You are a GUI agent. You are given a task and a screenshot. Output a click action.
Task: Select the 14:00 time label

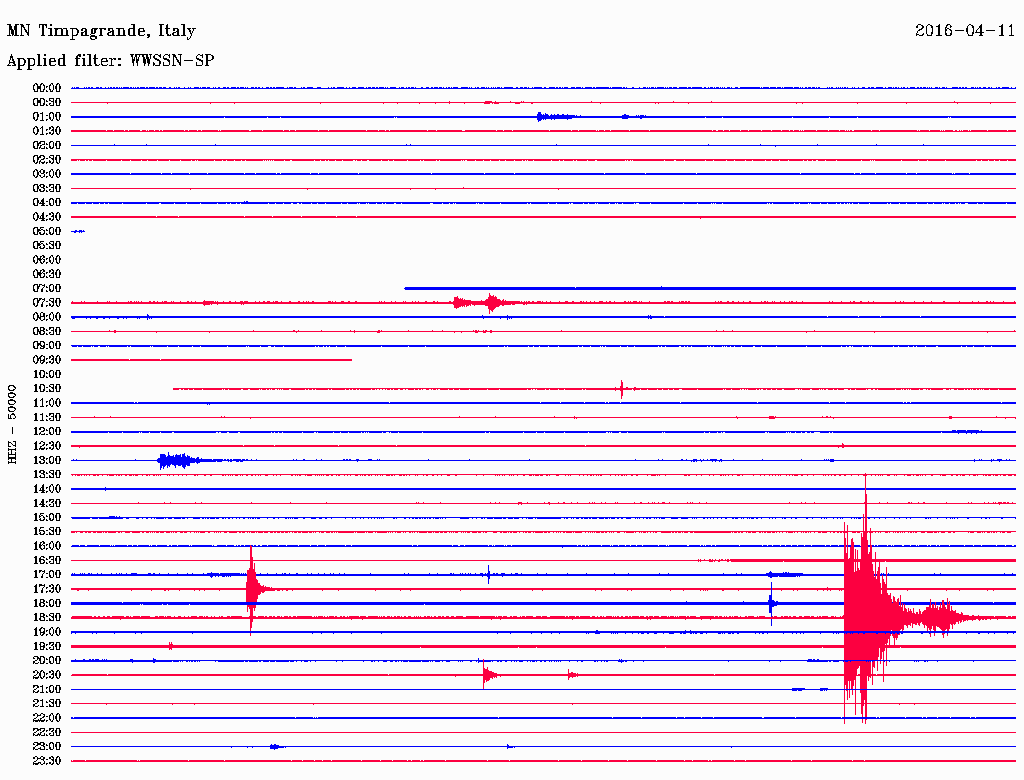click(47, 489)
